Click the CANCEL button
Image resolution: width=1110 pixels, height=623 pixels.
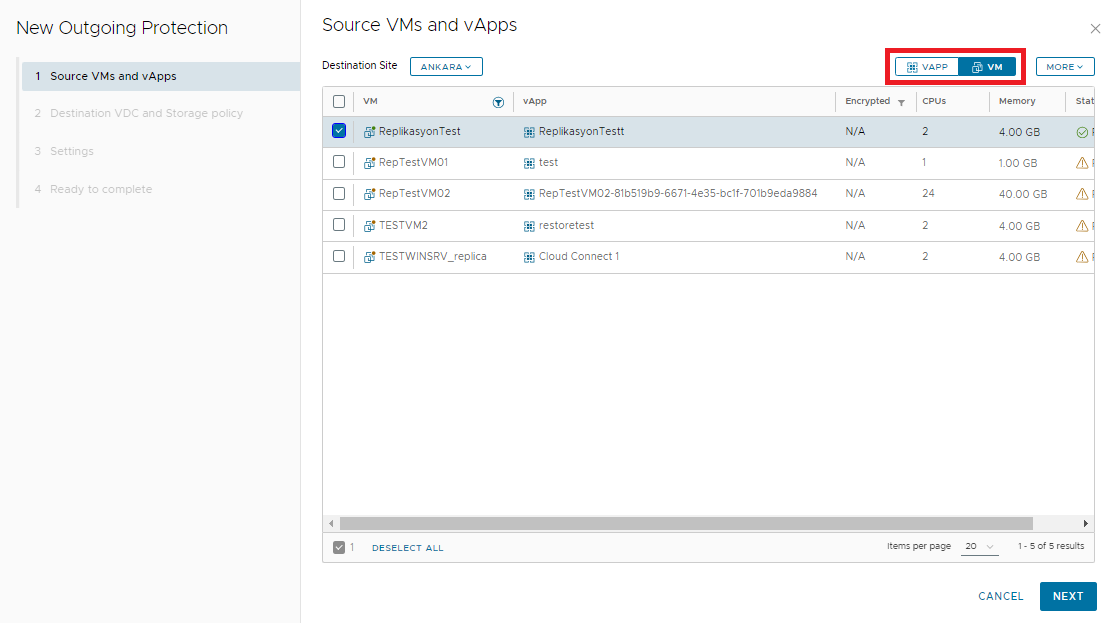click(x=1000, y=596)
